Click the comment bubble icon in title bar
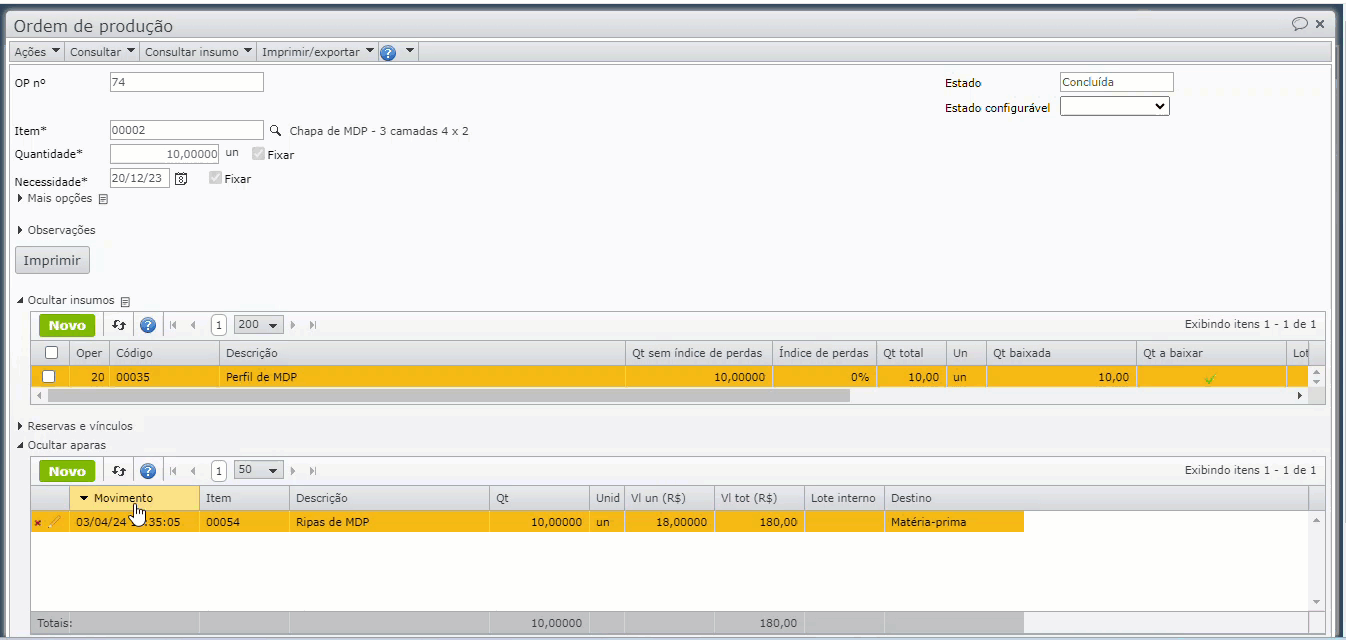 (x=1300, y=24)
